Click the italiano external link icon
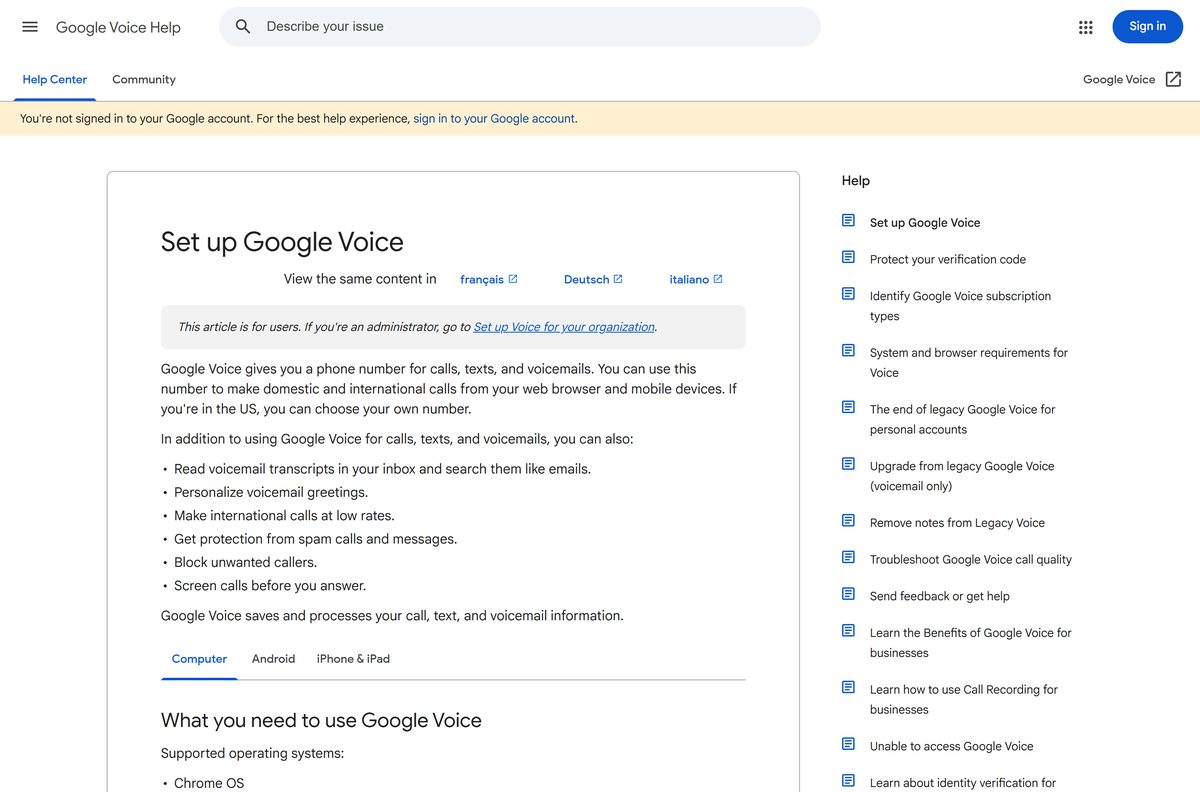Screen dimensions: 1200x792 [718, 279]
